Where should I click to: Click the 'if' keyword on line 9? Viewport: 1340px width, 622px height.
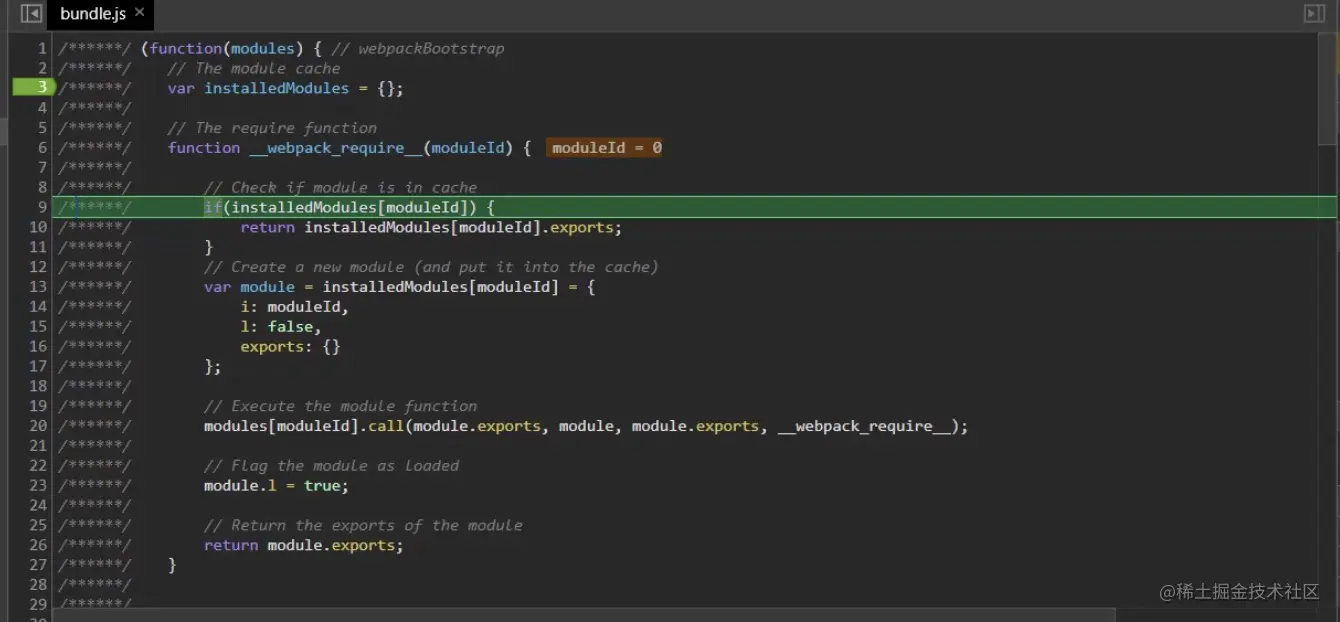pyautogui.click(x=213, y=207)
